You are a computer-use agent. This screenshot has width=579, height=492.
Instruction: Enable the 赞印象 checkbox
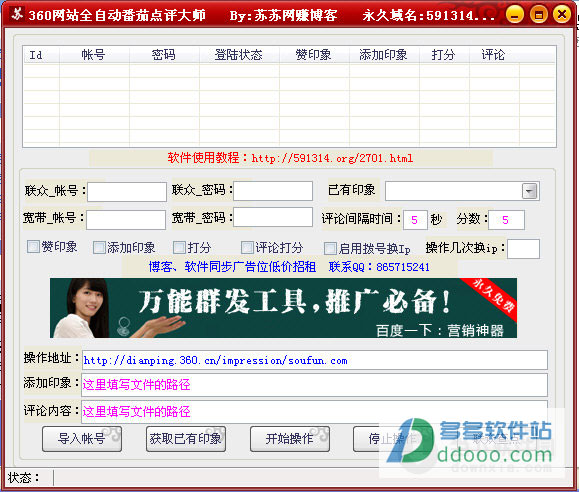click(33, 247)
